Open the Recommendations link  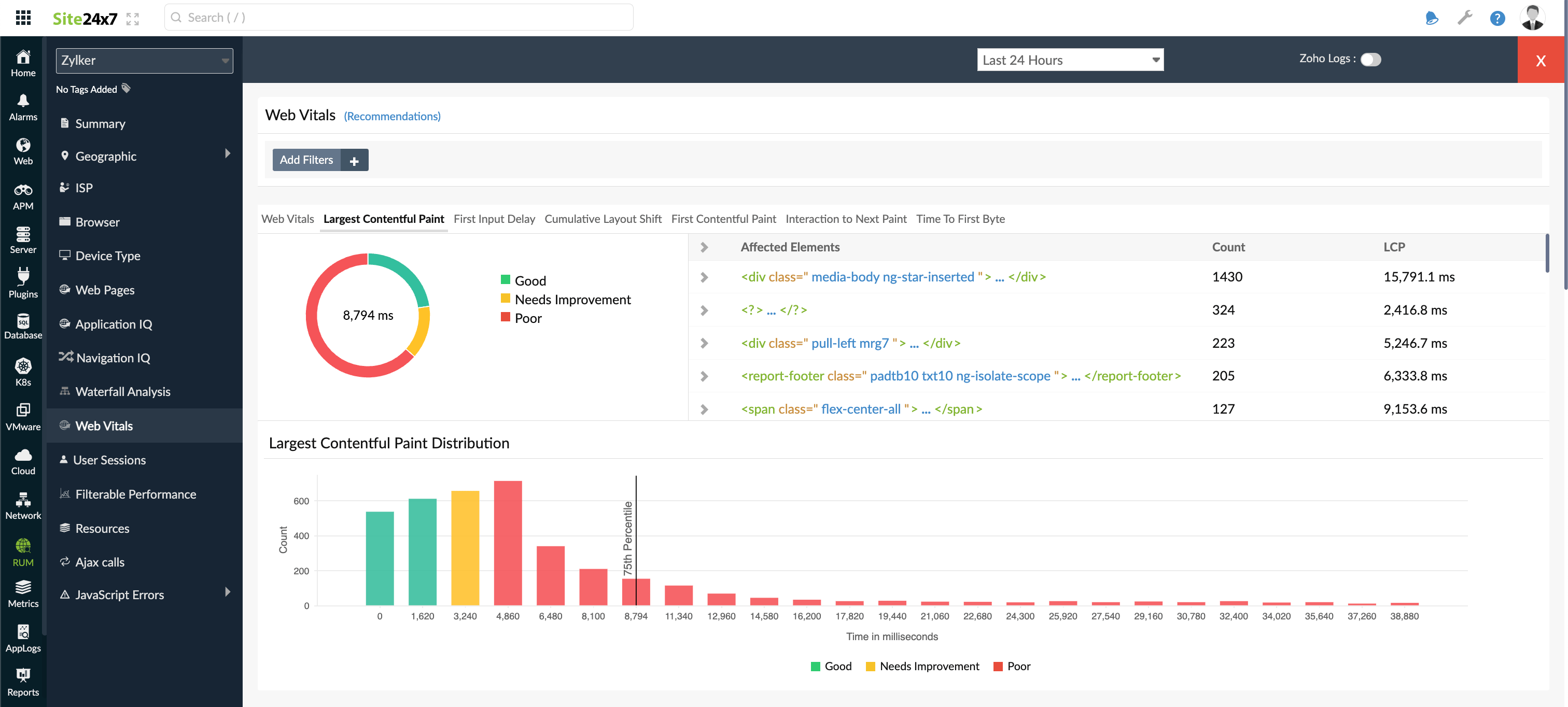[392, 116]
